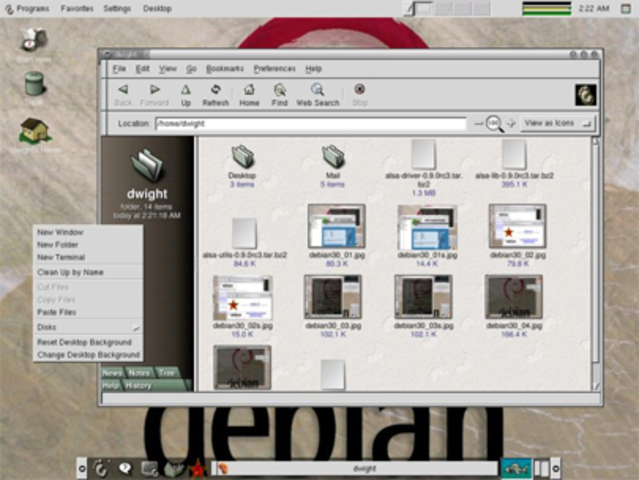This screenshot has height=480, width=639.
Task: Click the Nautilus throbber logo icon
Action: coord(586,95)
